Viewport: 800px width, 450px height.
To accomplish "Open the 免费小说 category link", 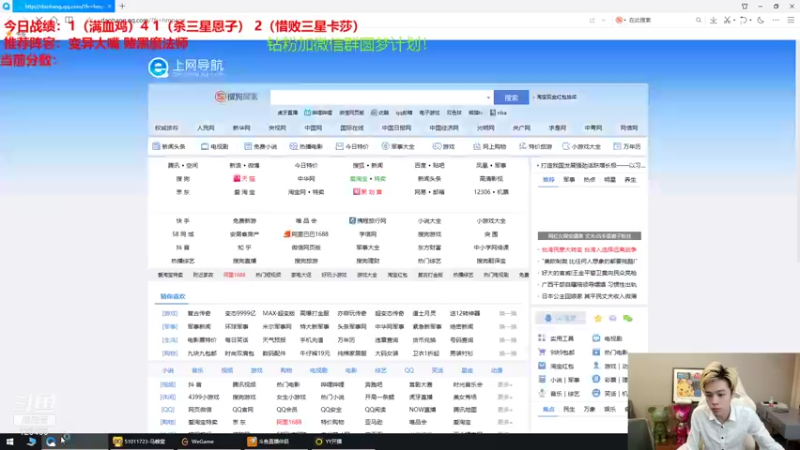I will tap(261, 146).
